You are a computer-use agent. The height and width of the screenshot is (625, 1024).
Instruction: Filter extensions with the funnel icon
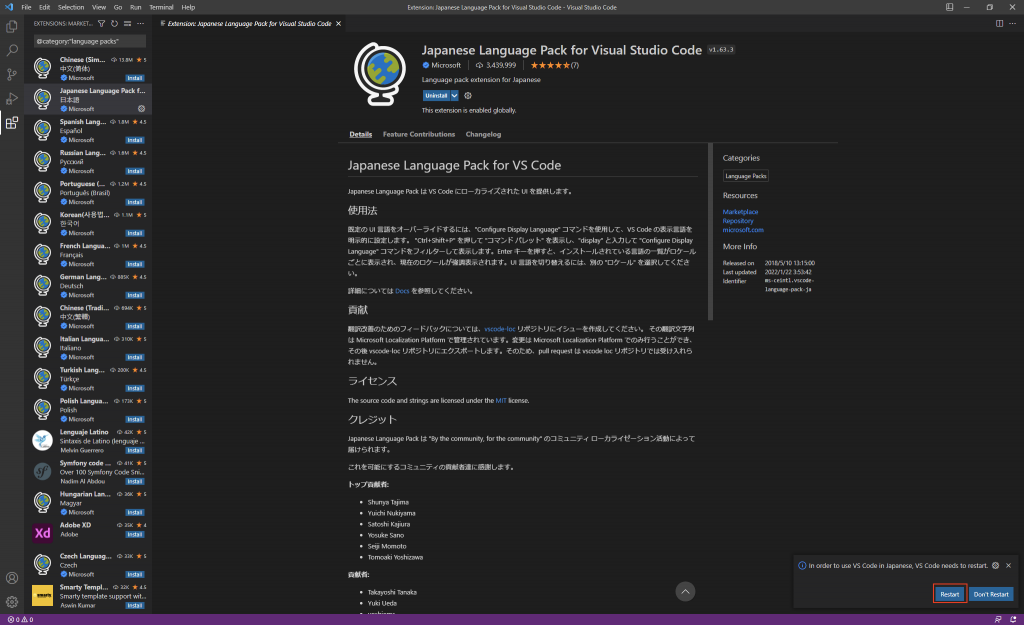click(x=101, y=24)
